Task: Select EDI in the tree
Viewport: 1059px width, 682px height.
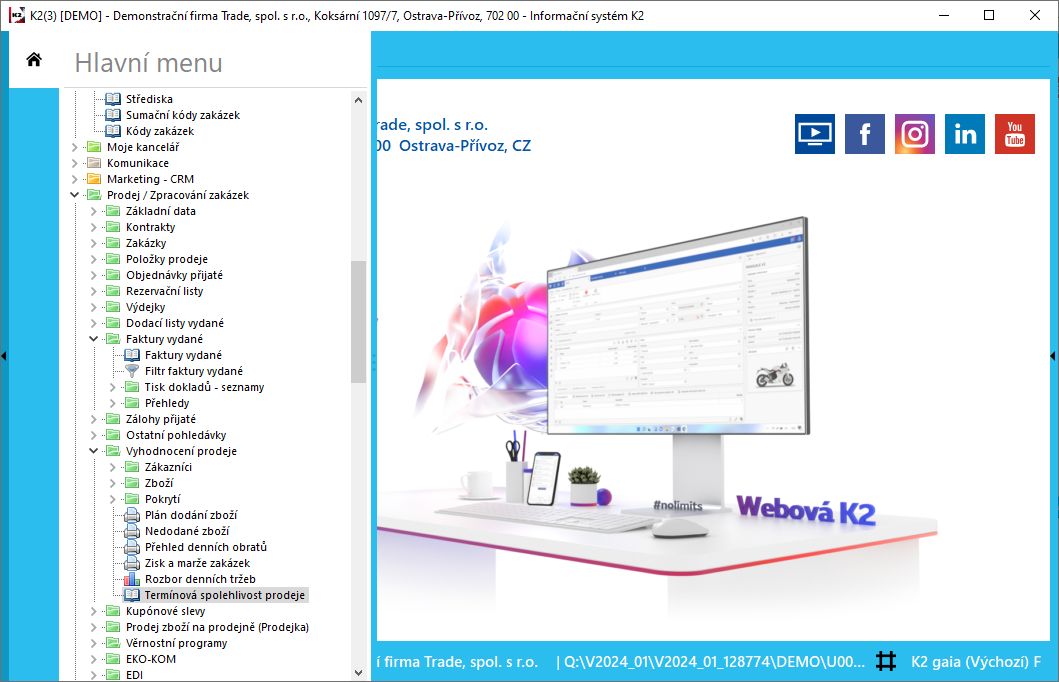Action: tap(134, 675)
